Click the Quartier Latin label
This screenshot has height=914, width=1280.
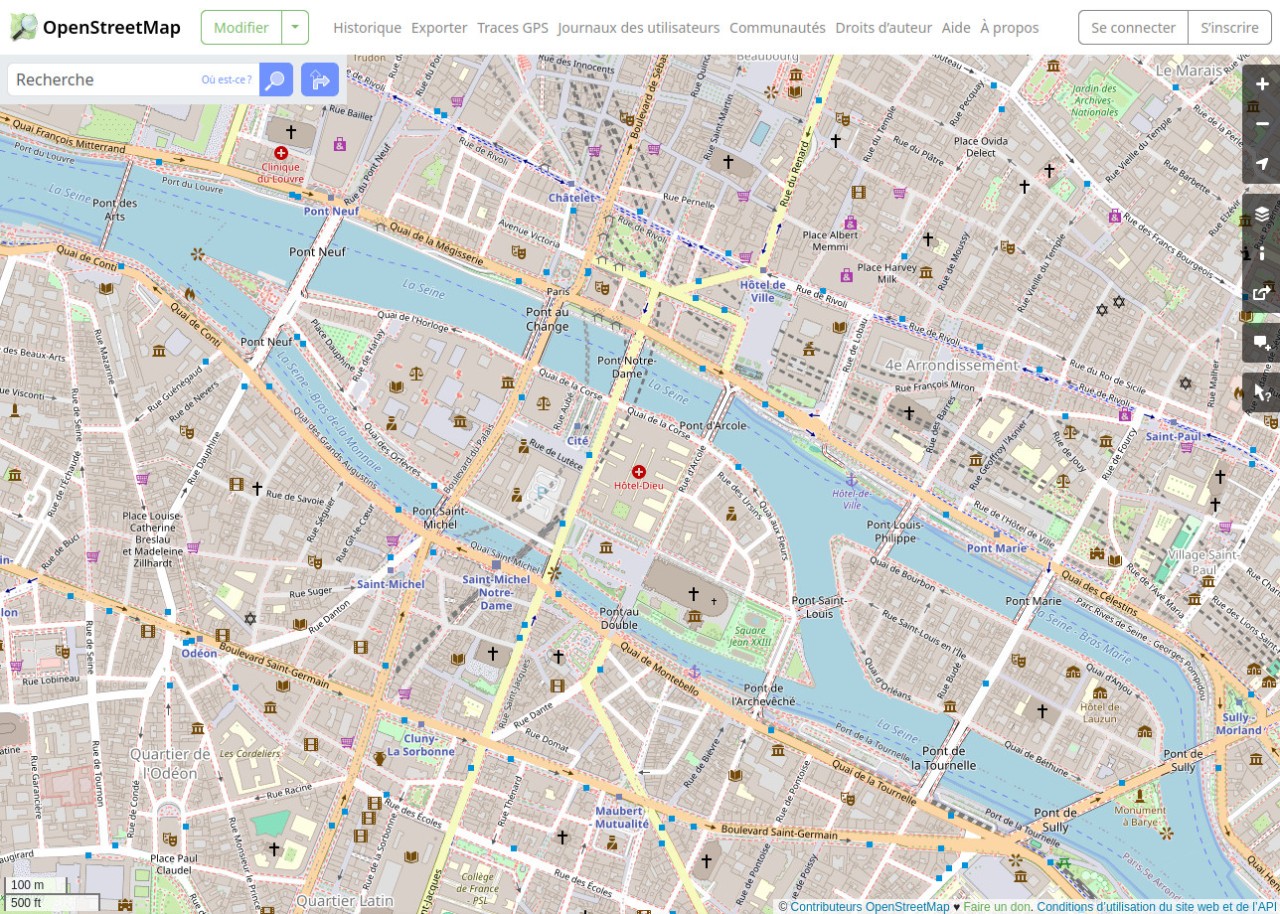[x=345, y=900]
